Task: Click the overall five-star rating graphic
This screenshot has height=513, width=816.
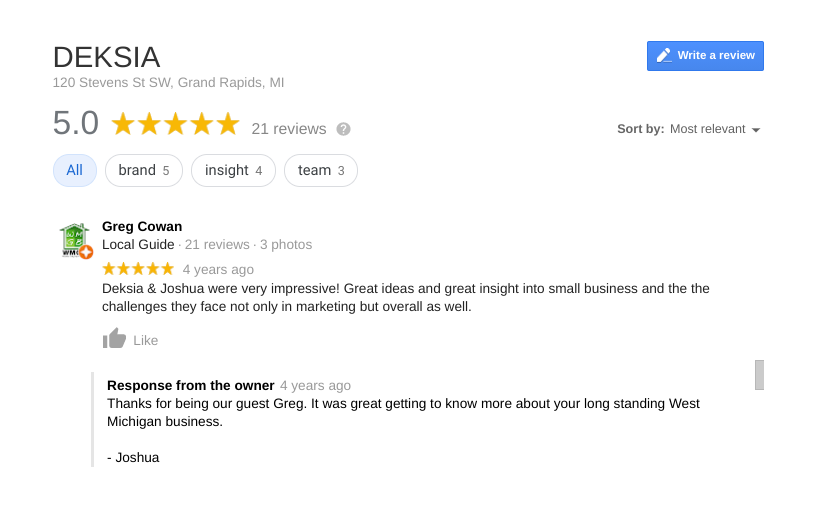Action: coord(175,124)
